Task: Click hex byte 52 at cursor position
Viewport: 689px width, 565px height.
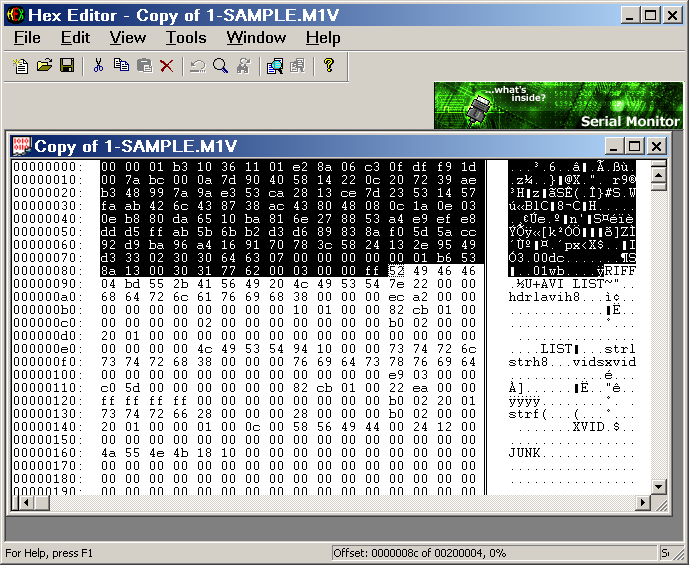Action: click(396, 271)
